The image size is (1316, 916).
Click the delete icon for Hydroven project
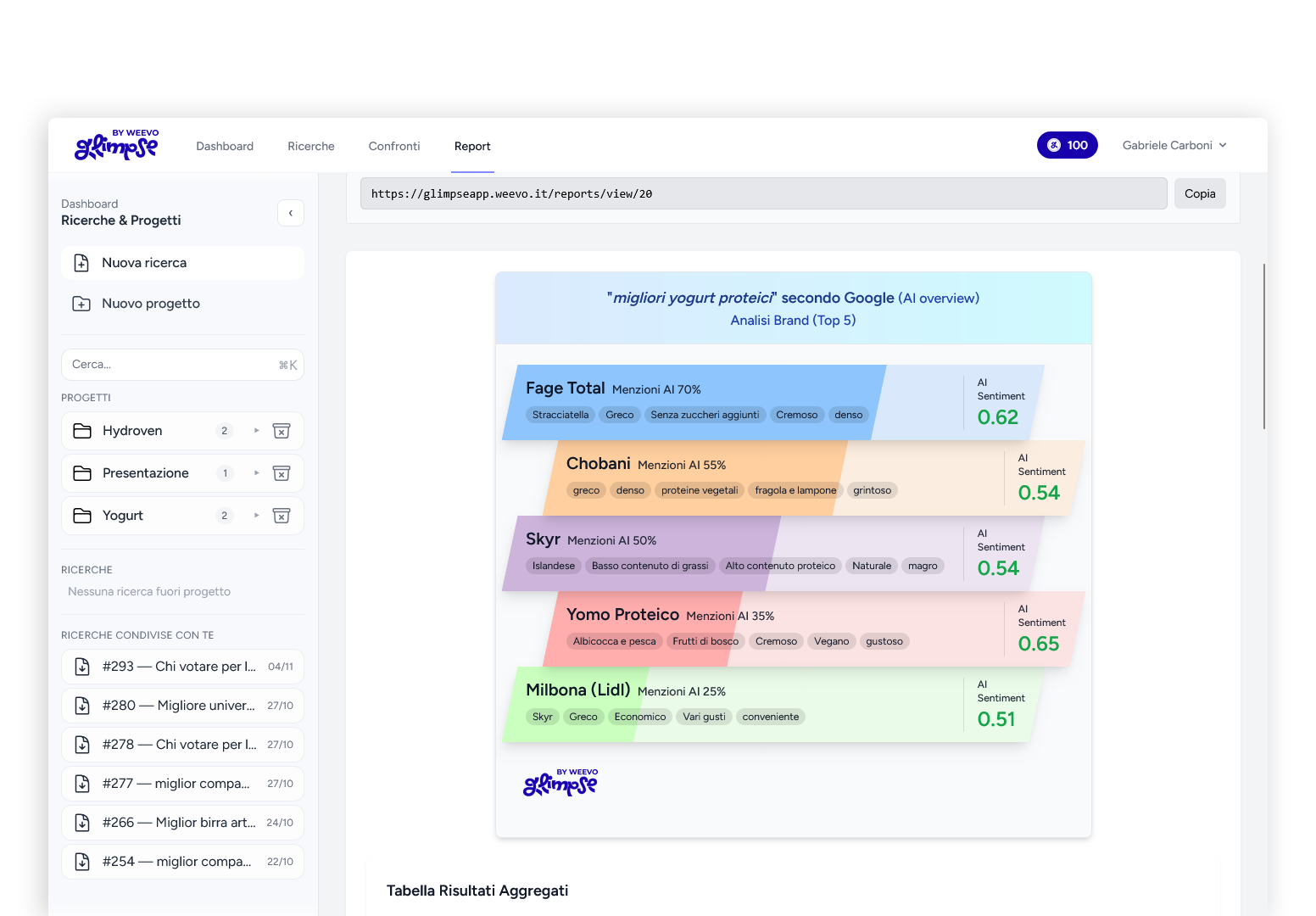tap(282, 431)
